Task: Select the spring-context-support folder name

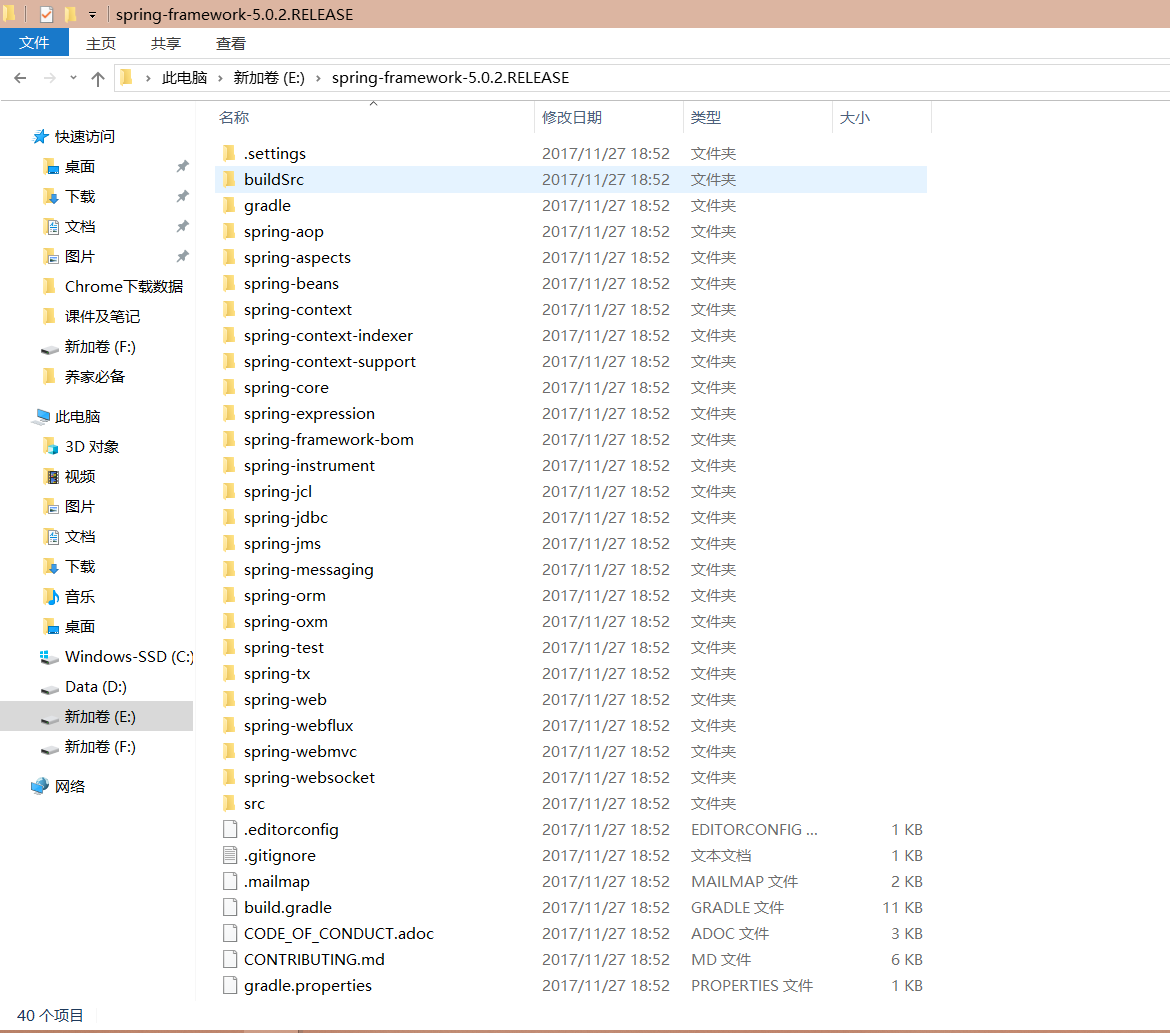Action: click(330, 362)
